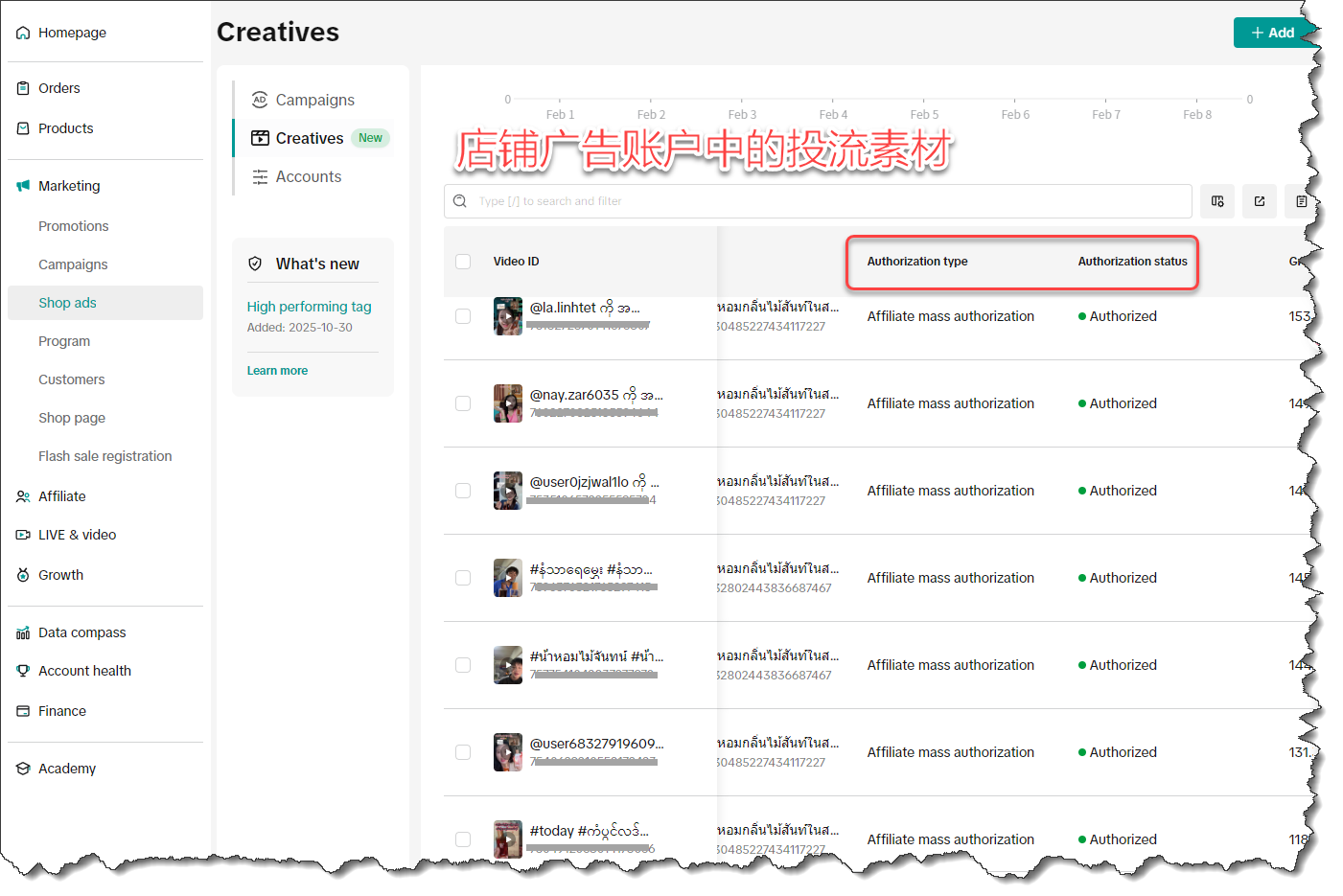Image resolution: width=1343 pixels, height=896 pixels.
Task: Expand the Affiliate sidebar section
Action: tap(62, 496)
